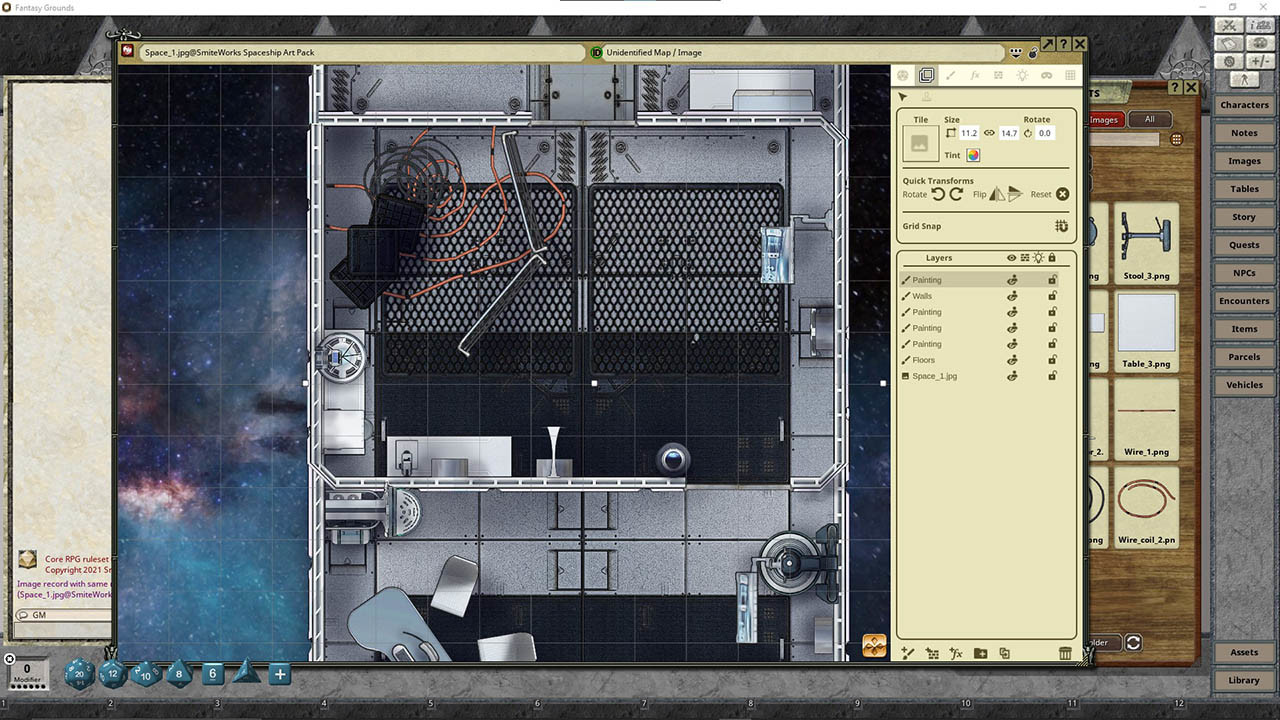
Task: Toggle visibility of Space_1.jpg layer
Action: (1012, 376)
